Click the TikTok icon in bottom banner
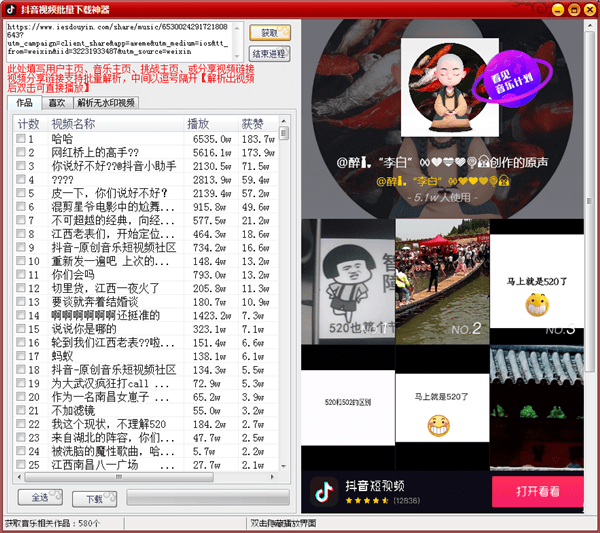This screenshot has height=533, width=600. (324, 492)
